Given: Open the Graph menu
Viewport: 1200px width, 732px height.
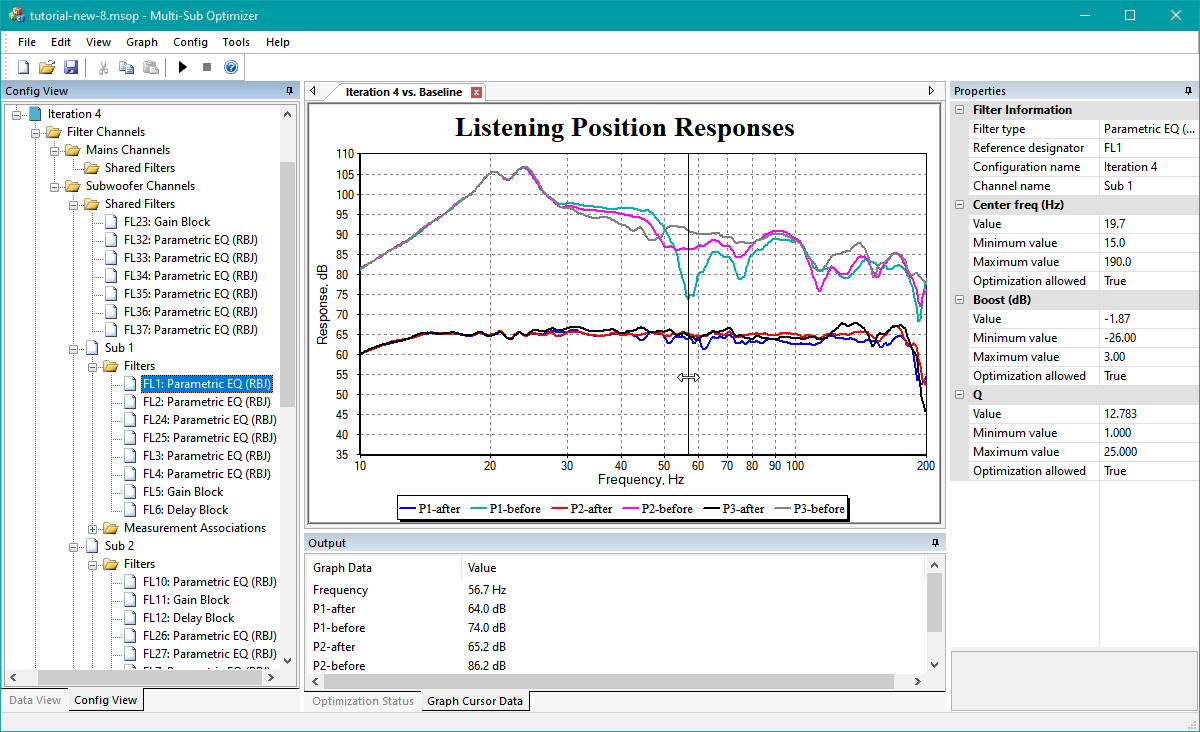Looking at the screenshot, I should click(x=142, y=42).
